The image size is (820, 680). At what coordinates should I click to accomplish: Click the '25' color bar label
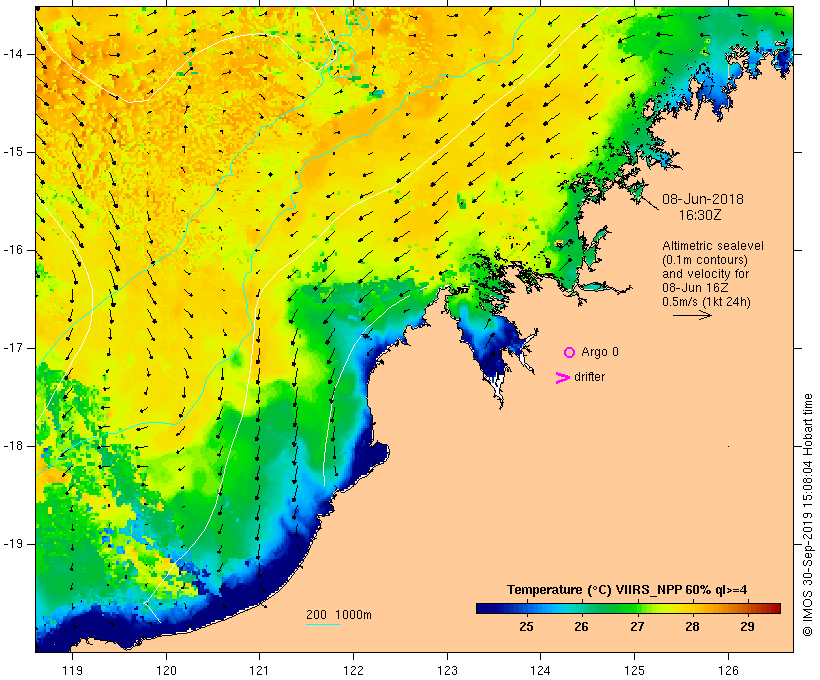click(x=526, y=627)
